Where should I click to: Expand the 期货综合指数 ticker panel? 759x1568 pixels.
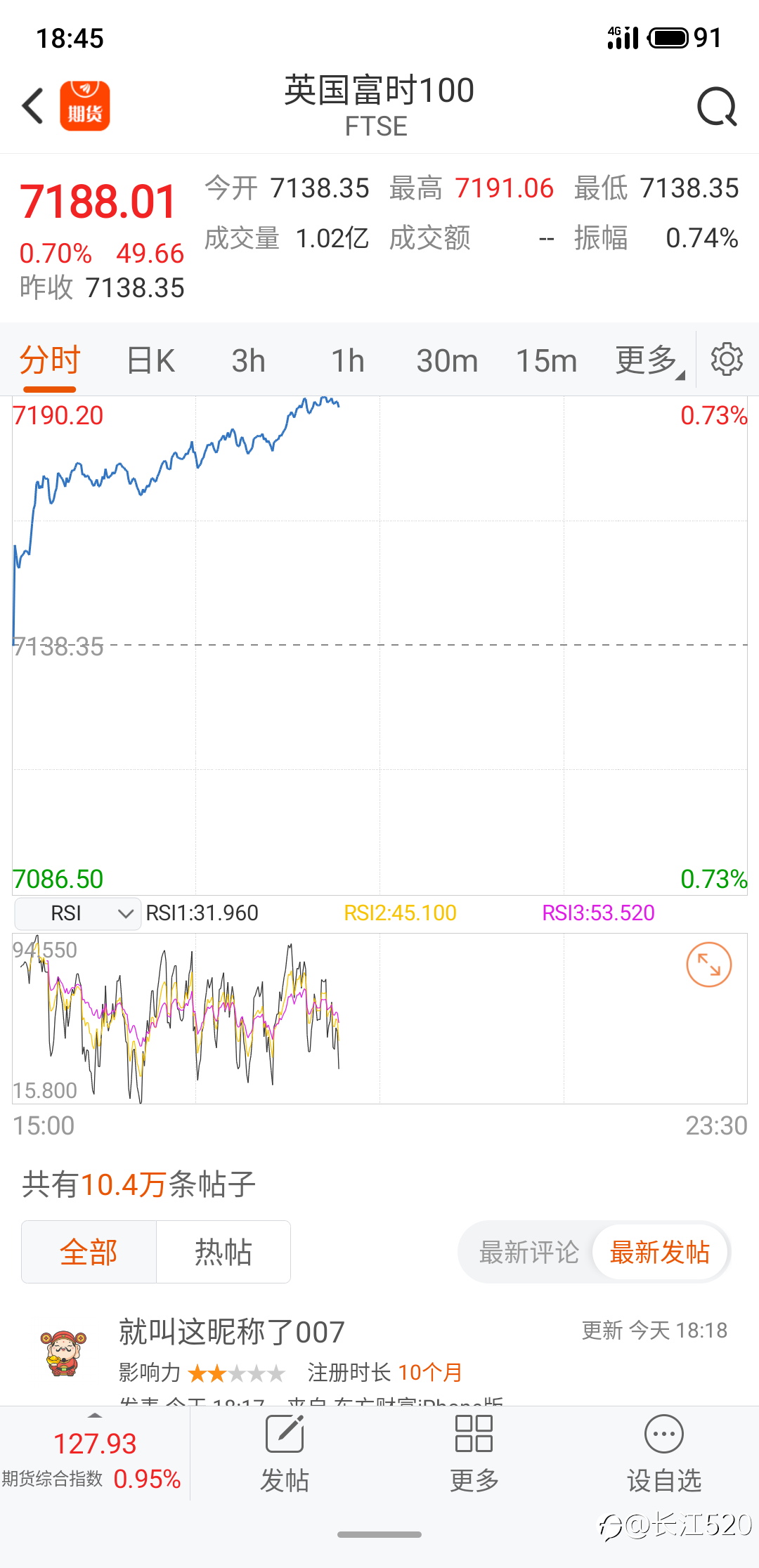pos(94,1453)
